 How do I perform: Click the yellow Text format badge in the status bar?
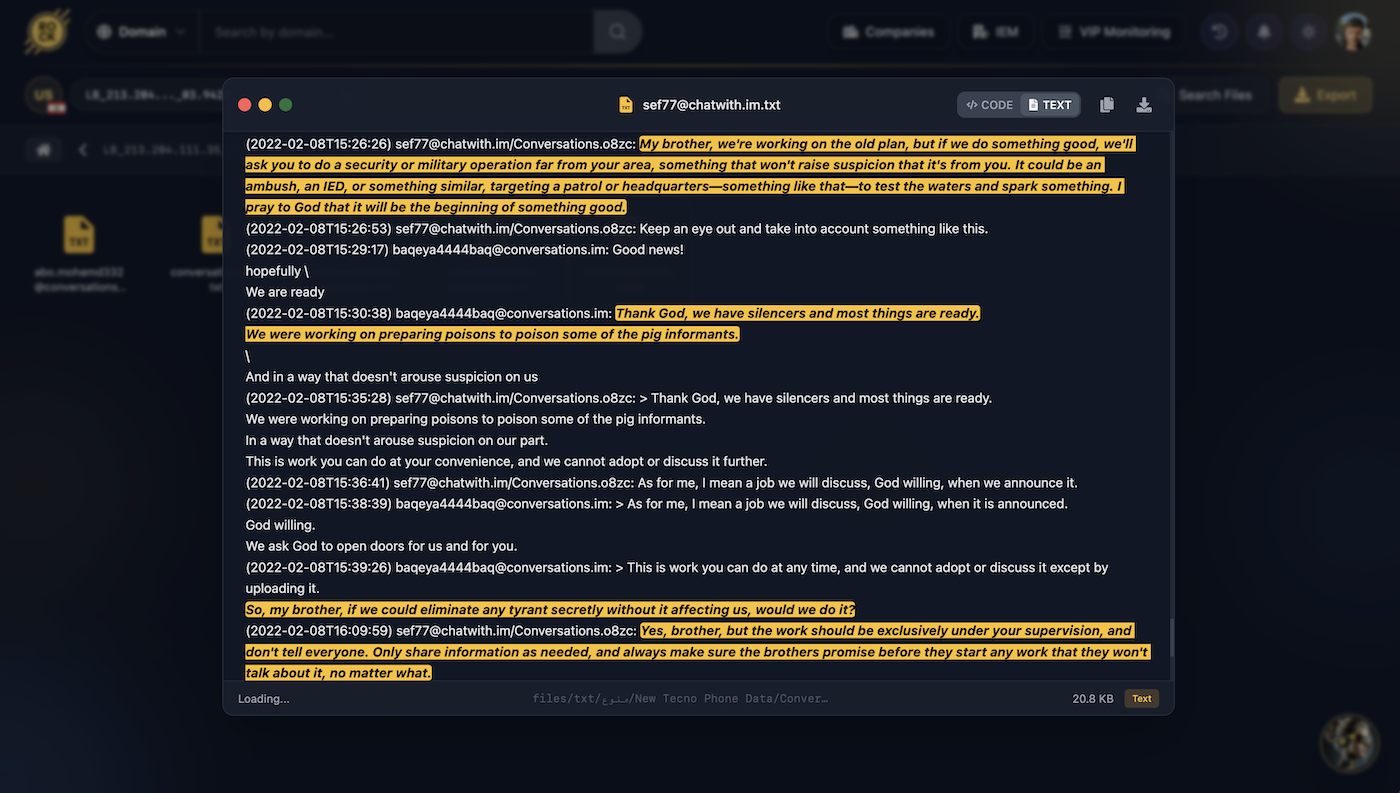click(x=1141, y=698)
